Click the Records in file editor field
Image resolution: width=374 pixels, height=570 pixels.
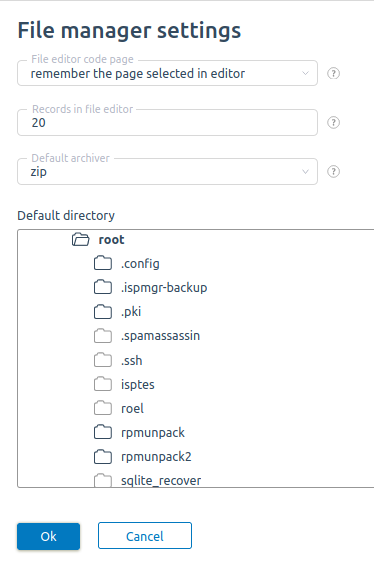(x=168, y=123)
